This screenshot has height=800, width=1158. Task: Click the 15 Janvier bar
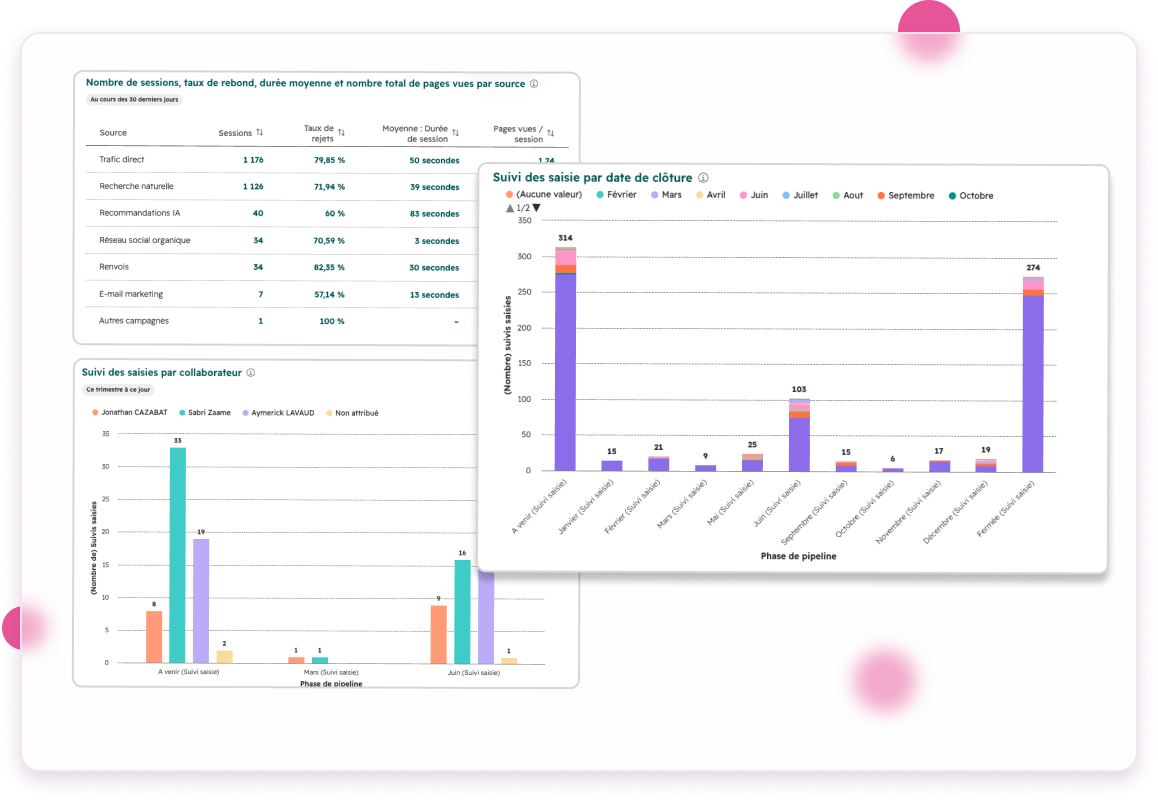pos(611,466)
